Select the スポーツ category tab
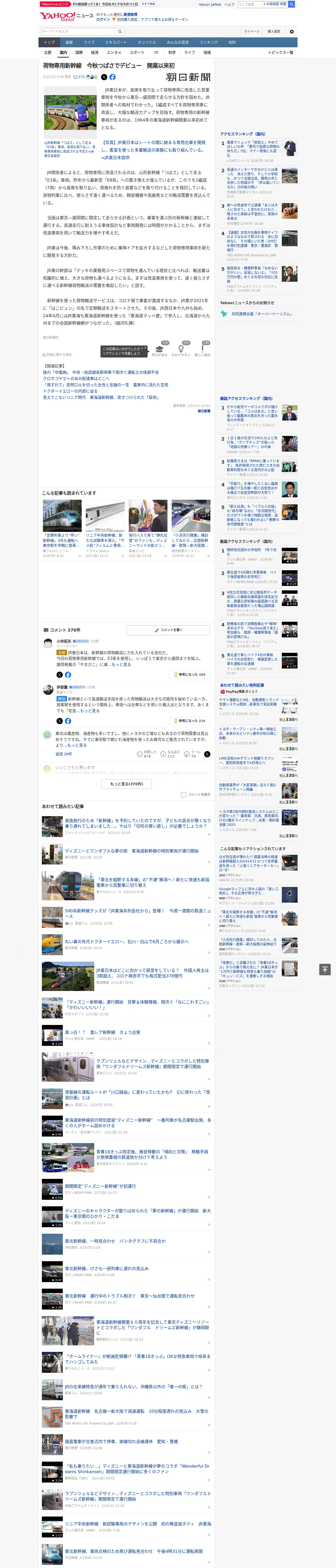Image resolution: width=336 pixels, height=1568 pixels. (x=137, y=52)
